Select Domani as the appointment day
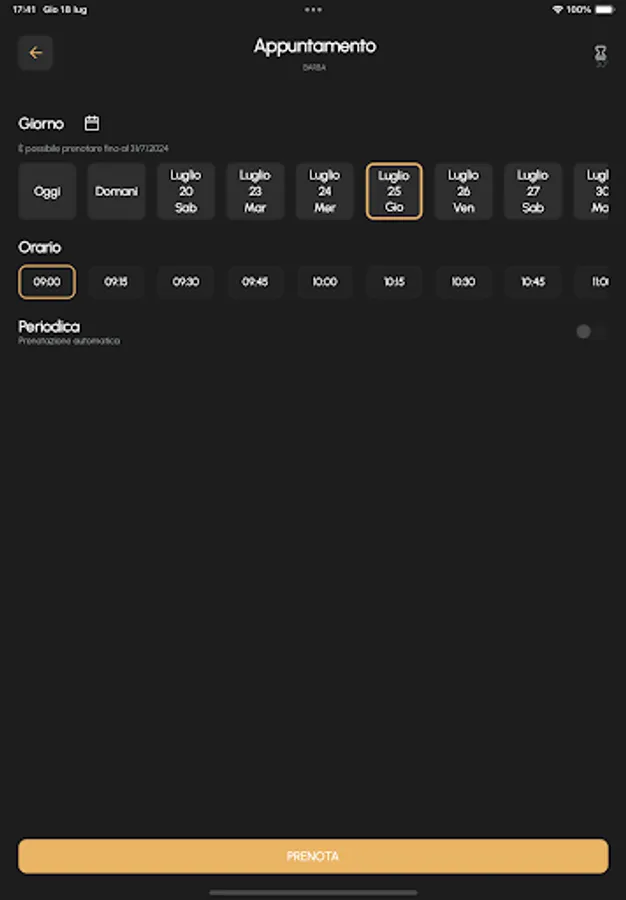This screenshot has width=626, height=900. 116,191
